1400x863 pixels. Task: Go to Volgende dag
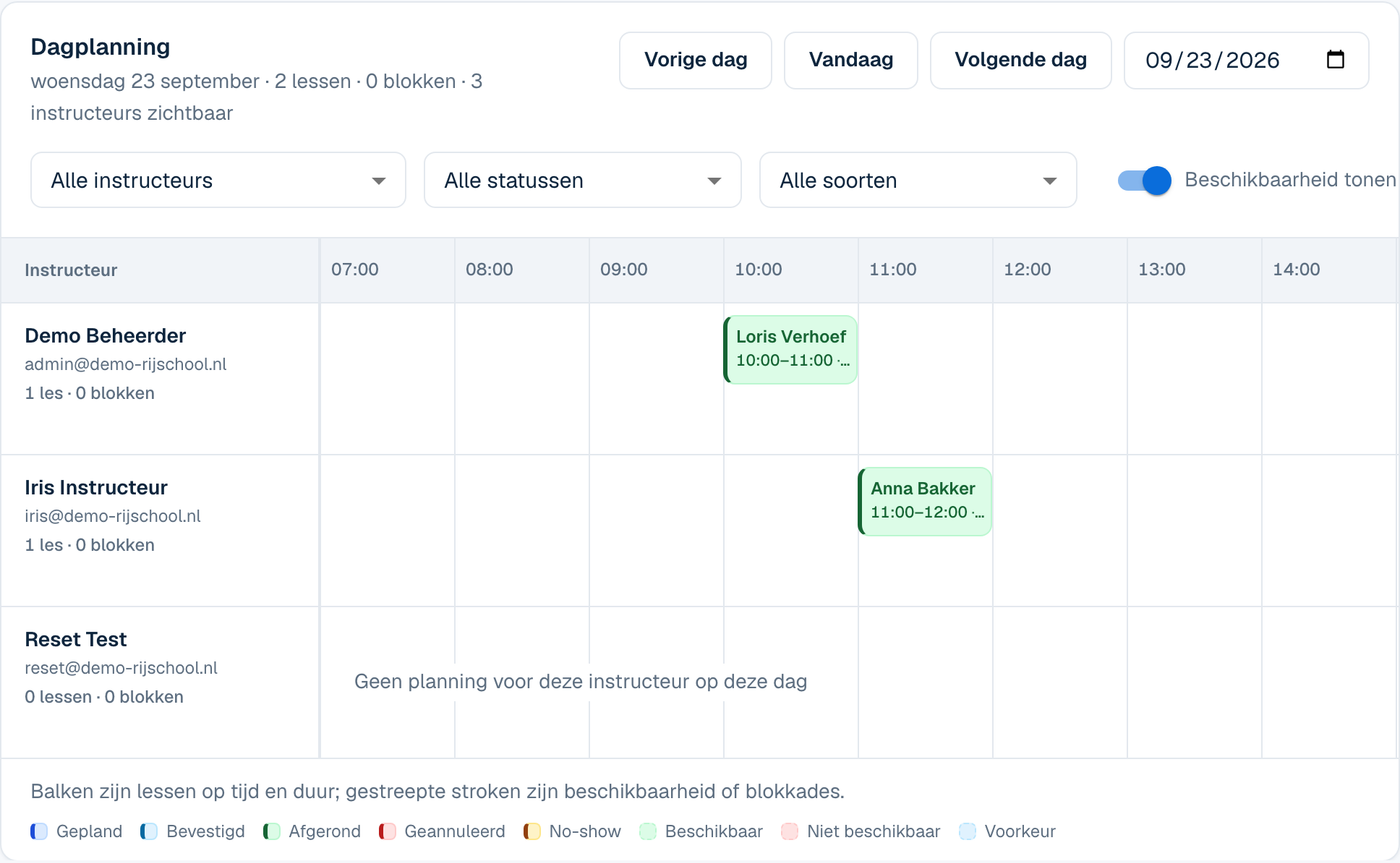tap(1021, 60)
